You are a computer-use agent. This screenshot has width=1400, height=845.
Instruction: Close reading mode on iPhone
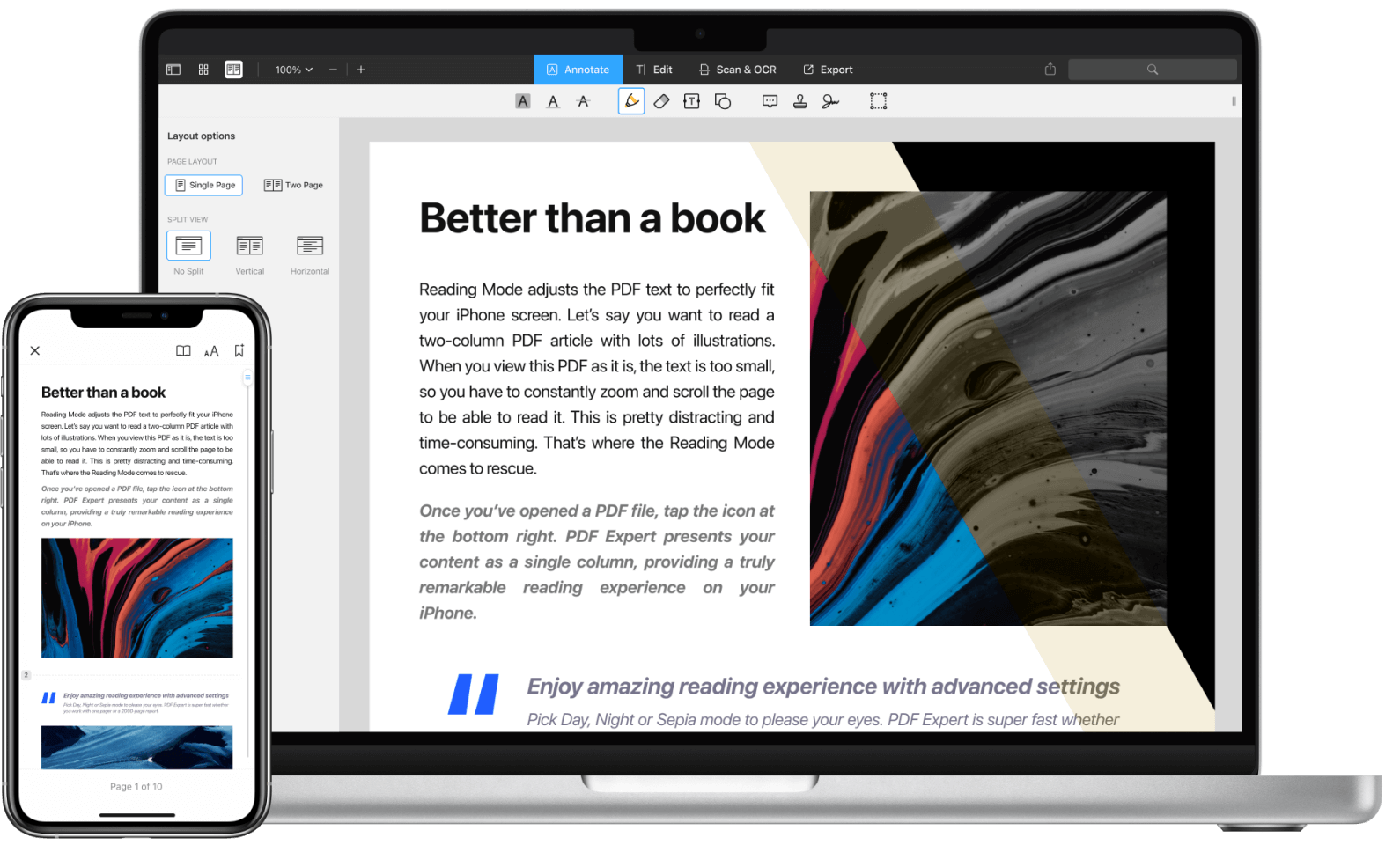coord(35,350)
